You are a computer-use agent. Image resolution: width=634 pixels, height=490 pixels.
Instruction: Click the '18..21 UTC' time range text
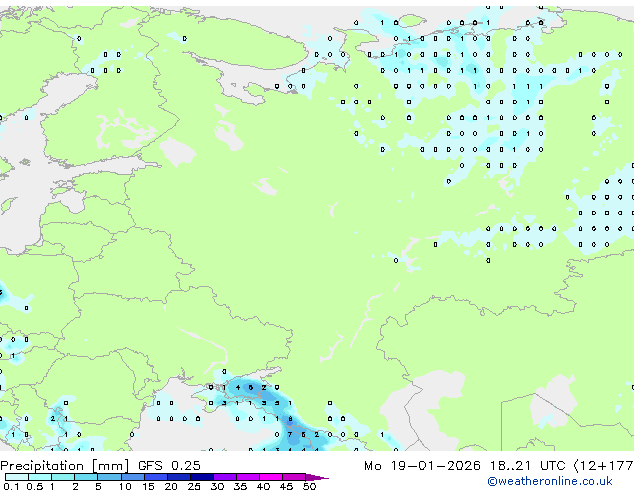pyautogui.click(x=527, y=466)
